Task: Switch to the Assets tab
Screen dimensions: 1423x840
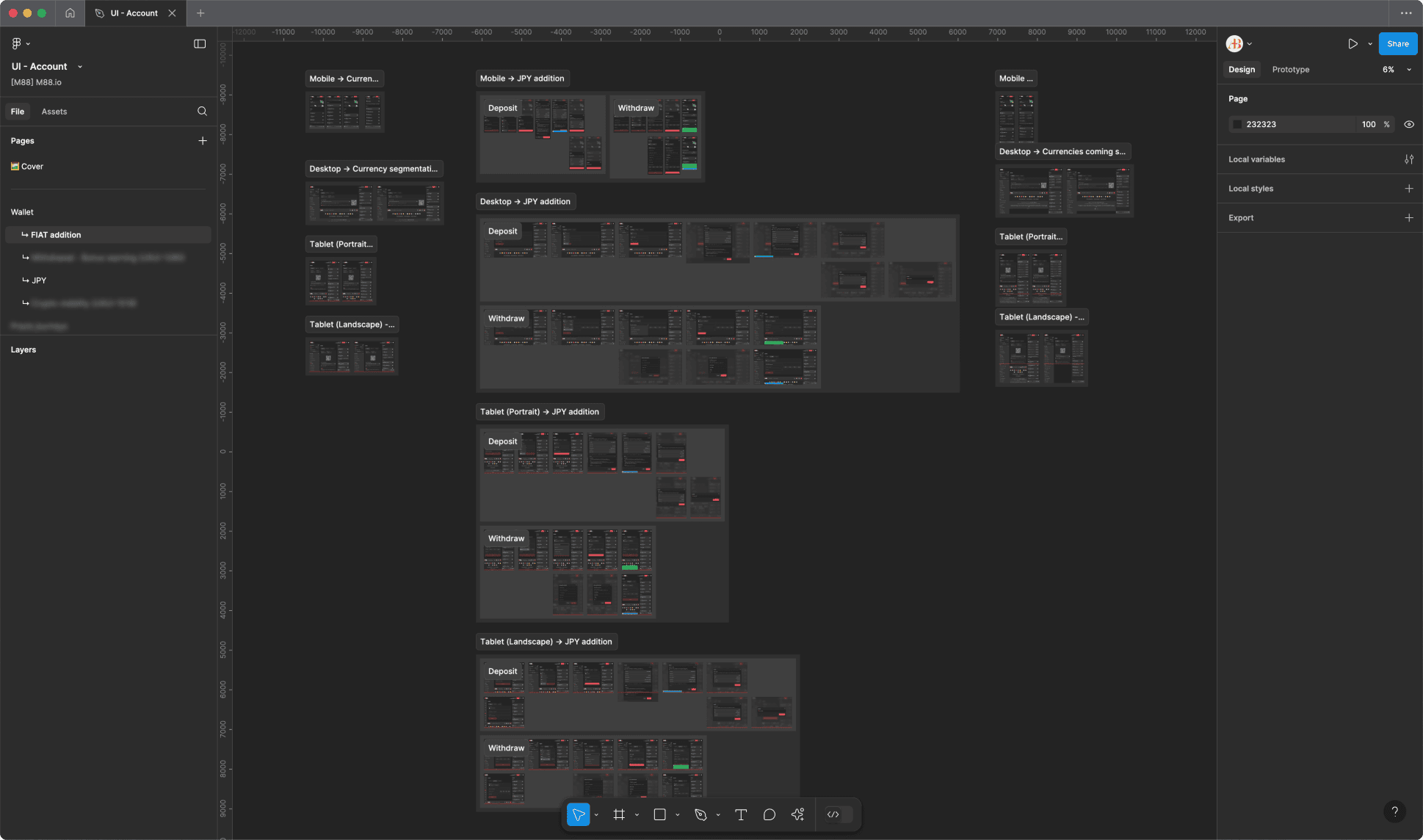Action: click(x=54, y=111)
